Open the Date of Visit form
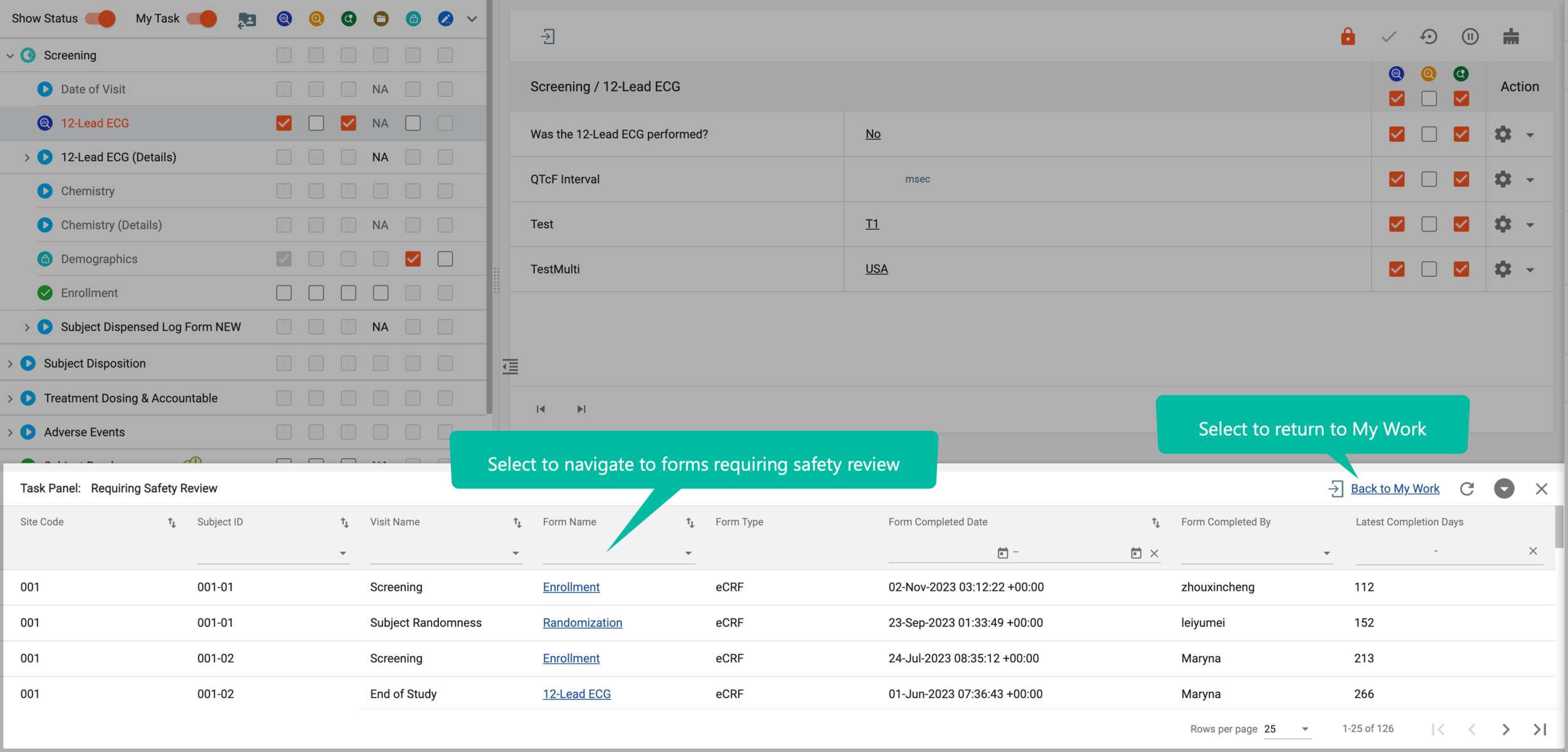Viewport: 1568px width, 752px height. click(x=93, y=89)
